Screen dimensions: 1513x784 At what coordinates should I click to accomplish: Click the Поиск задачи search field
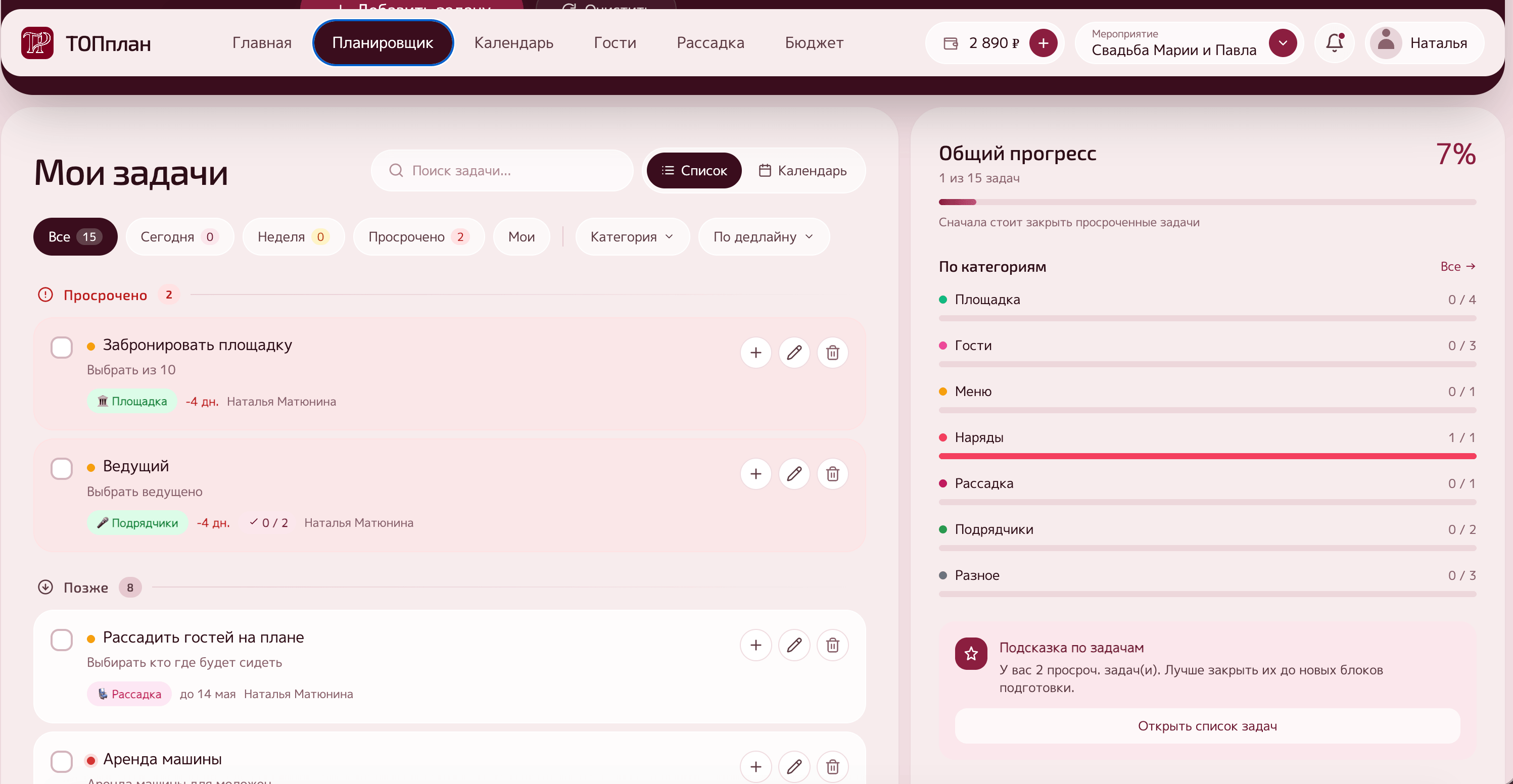click(x=502, y=170)
